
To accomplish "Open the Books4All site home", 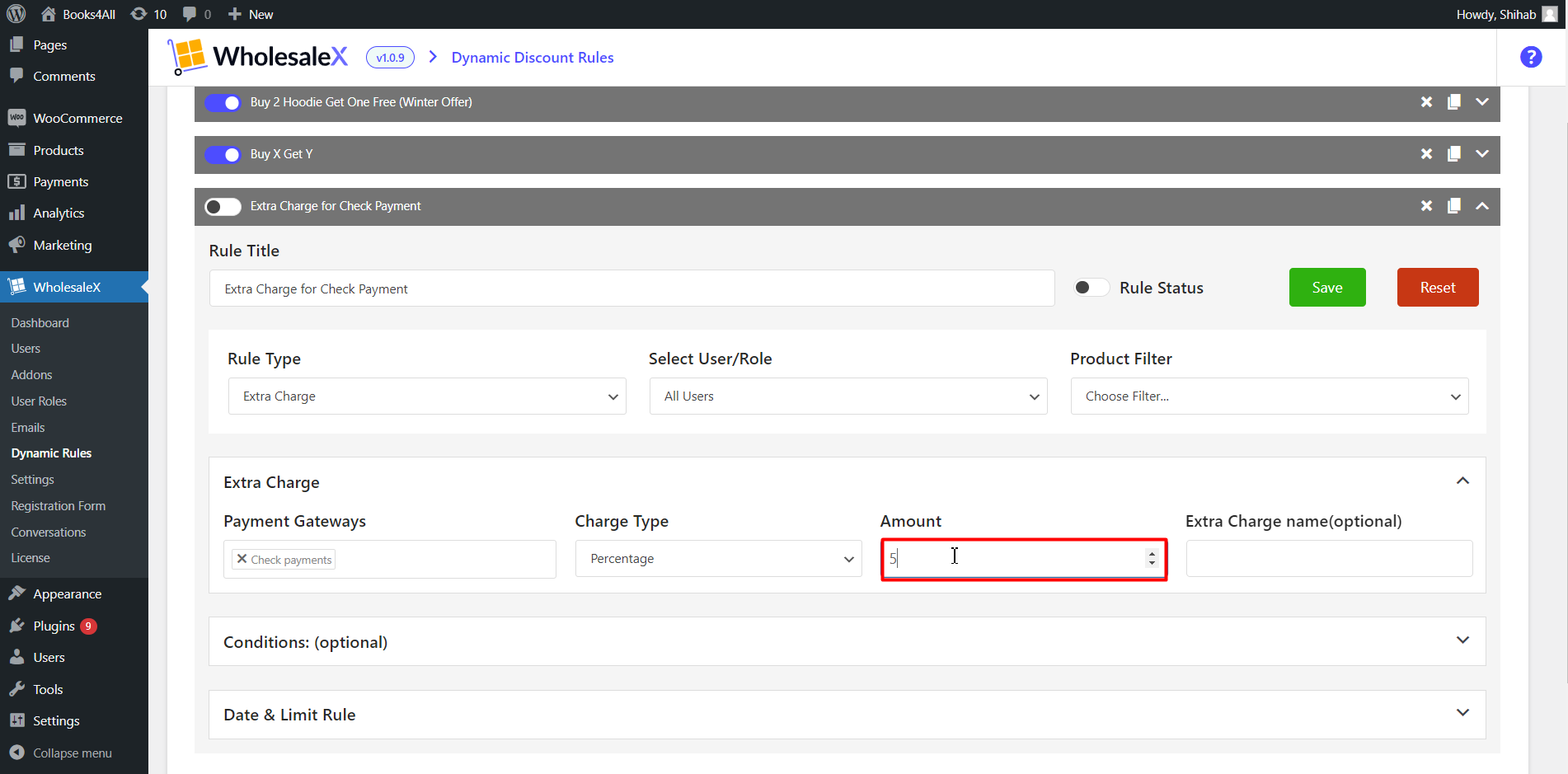I will (78, 14).
